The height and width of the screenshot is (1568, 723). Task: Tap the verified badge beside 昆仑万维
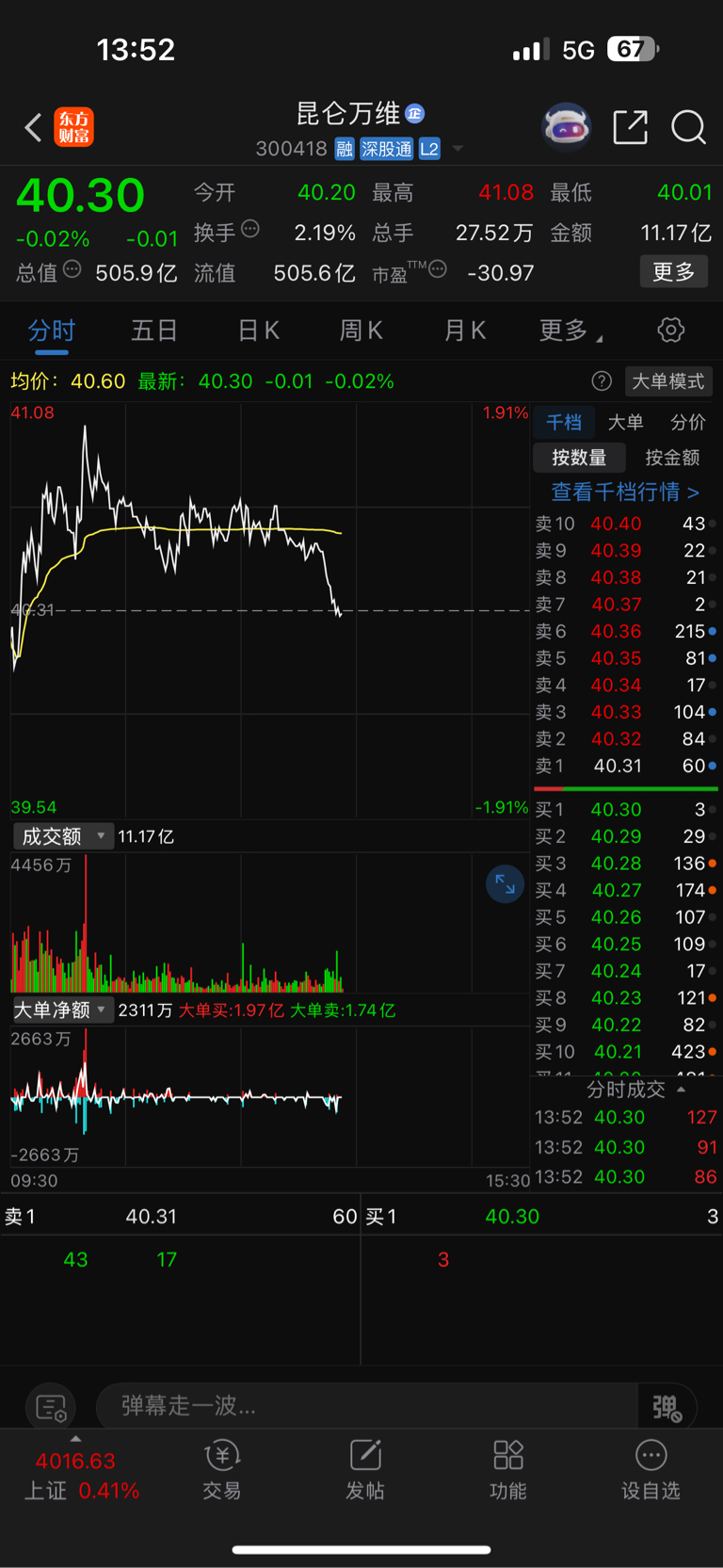[x=414, y=114]
